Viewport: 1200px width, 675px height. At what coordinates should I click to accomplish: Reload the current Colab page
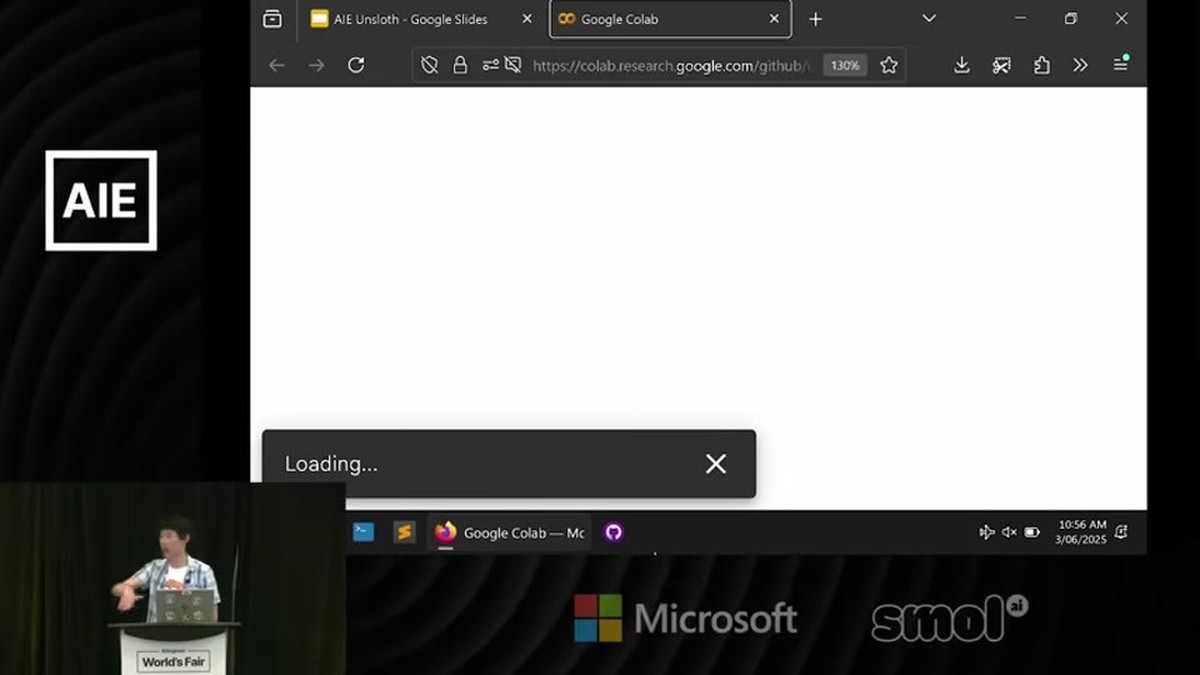pyautogui.click(x=356, y=65)
